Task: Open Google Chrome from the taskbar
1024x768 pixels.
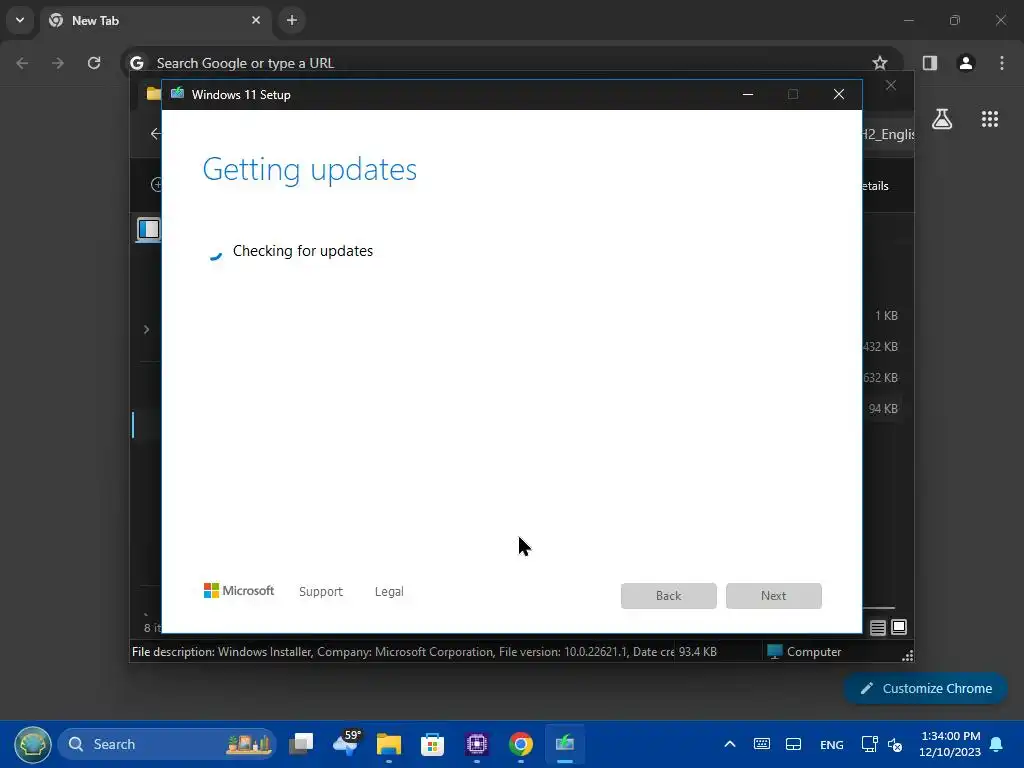Action: (x=520, y=744)
